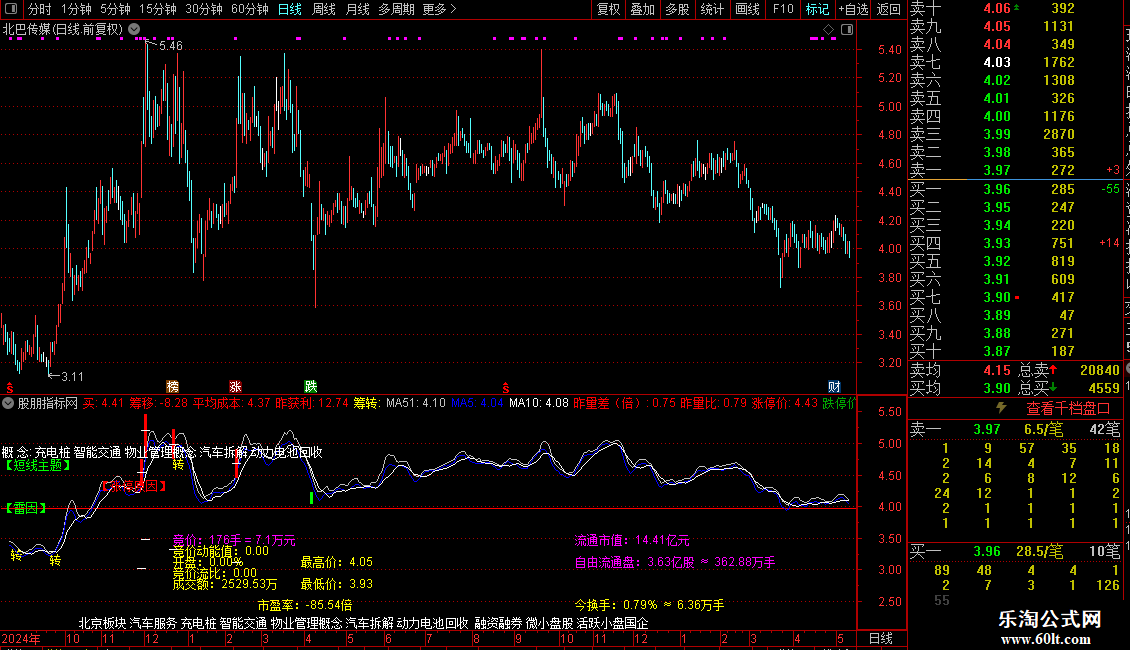Open the stock title dropdown arrow
This screenshot has width=1130, height=650.
134,30
